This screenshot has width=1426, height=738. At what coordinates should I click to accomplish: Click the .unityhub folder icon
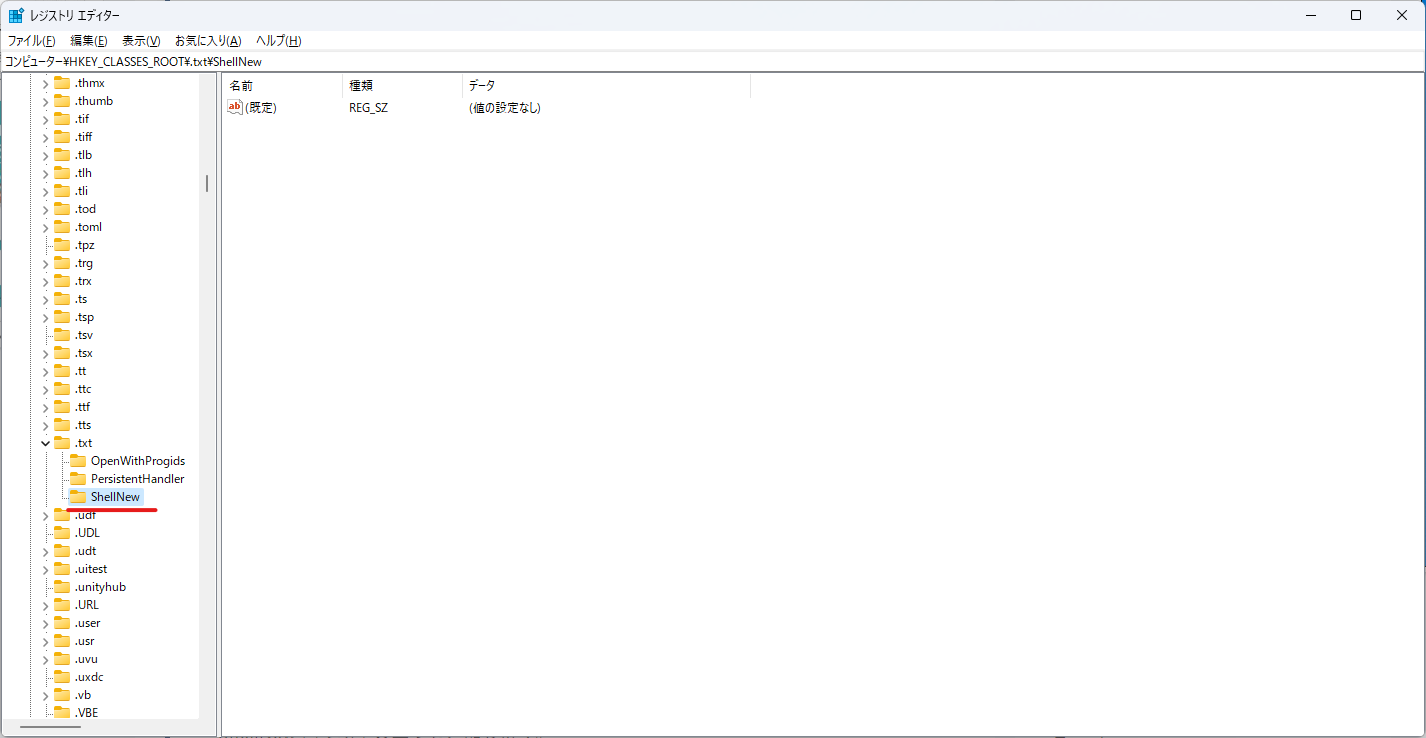pos(60,586)
